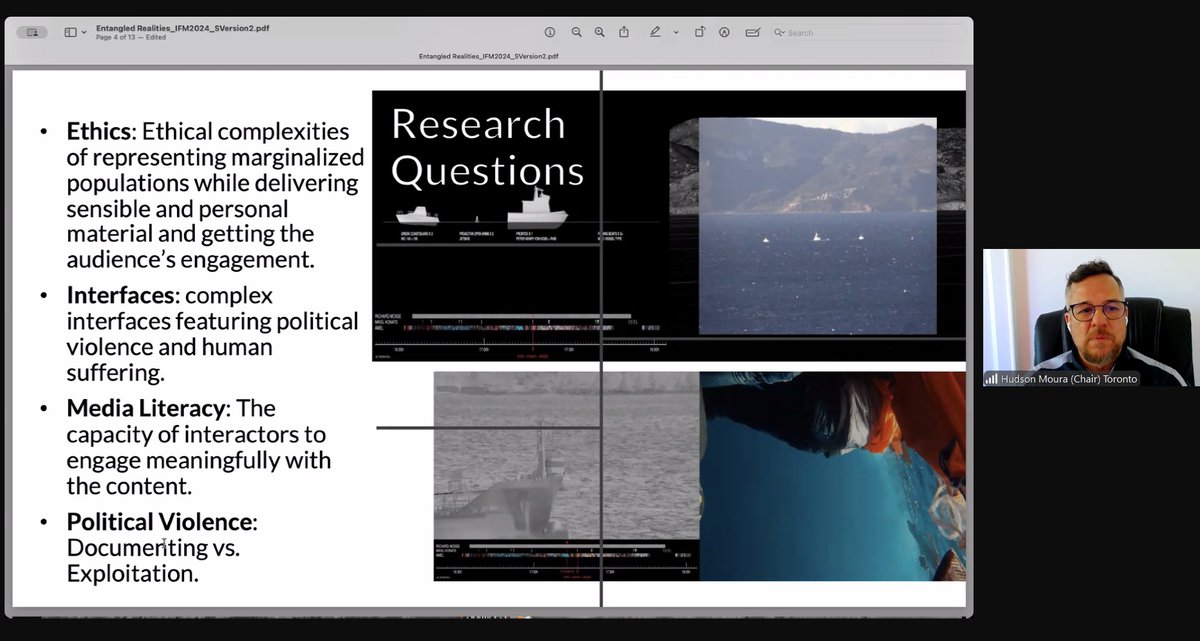The image size is (1200, 641).
Task: Open the sidebar view options dropdown
Action: point(82,31)
